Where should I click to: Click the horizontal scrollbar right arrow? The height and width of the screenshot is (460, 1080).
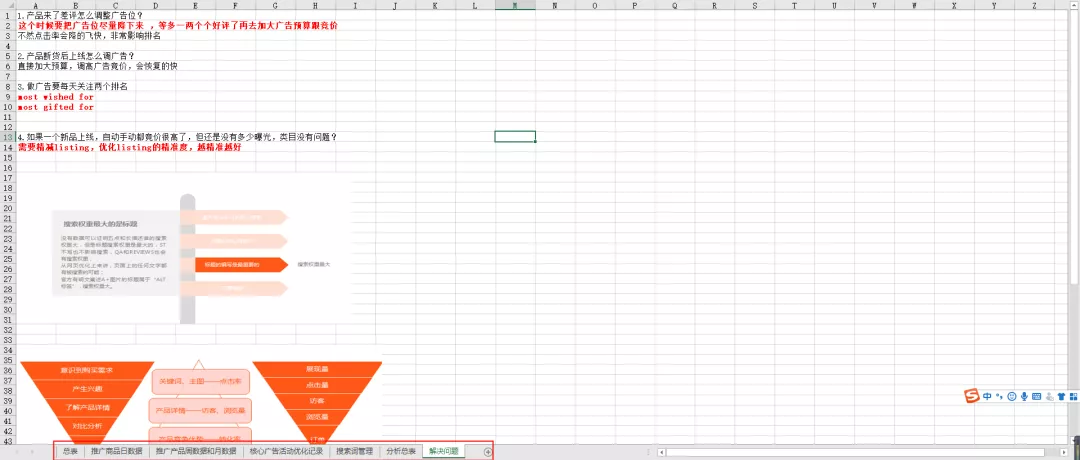tap(1066, 452)
